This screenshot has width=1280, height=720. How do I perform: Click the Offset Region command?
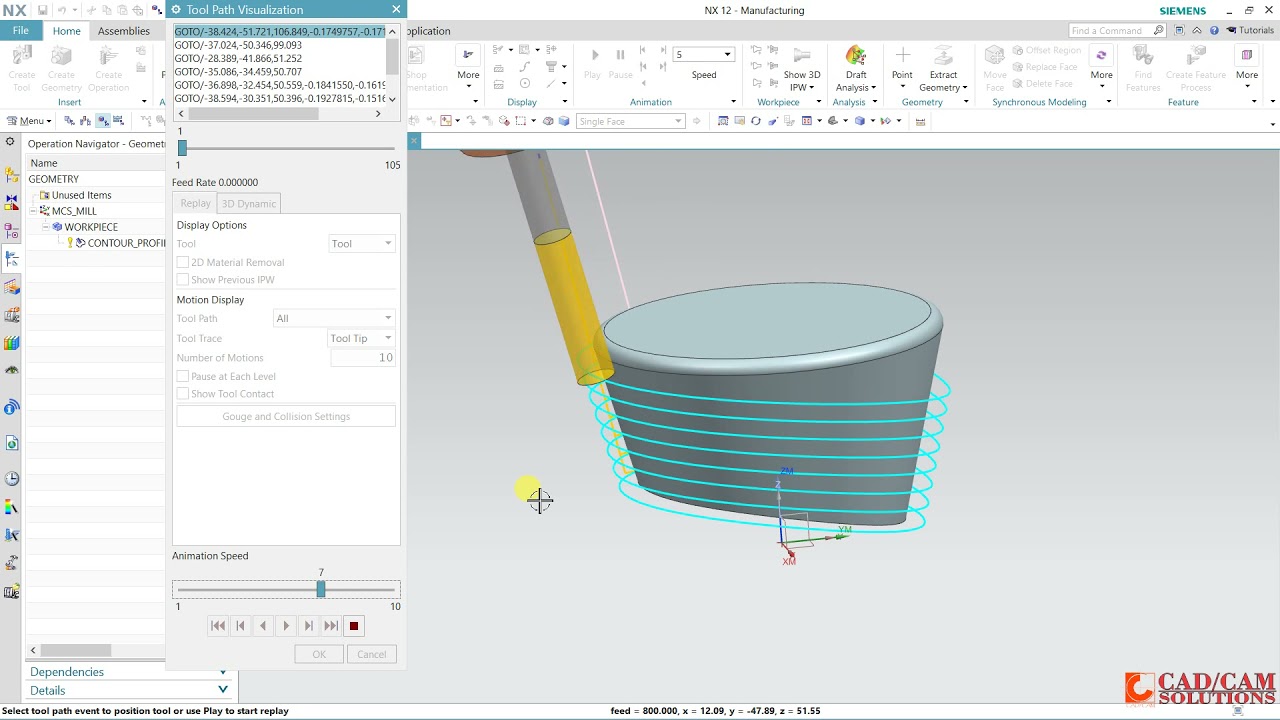tap(1046, 50)
